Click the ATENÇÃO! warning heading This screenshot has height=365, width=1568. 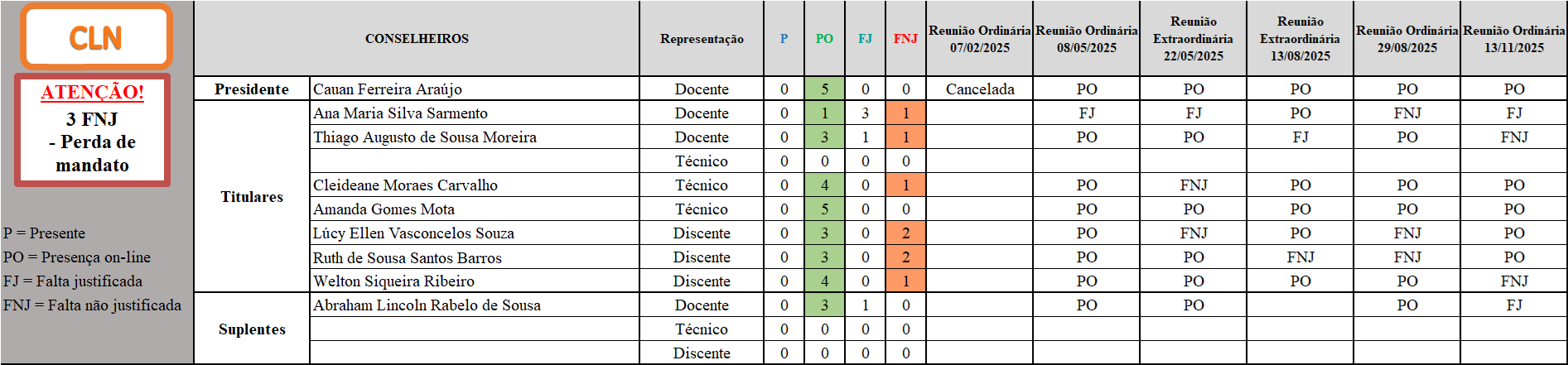[x=92, y=92]
